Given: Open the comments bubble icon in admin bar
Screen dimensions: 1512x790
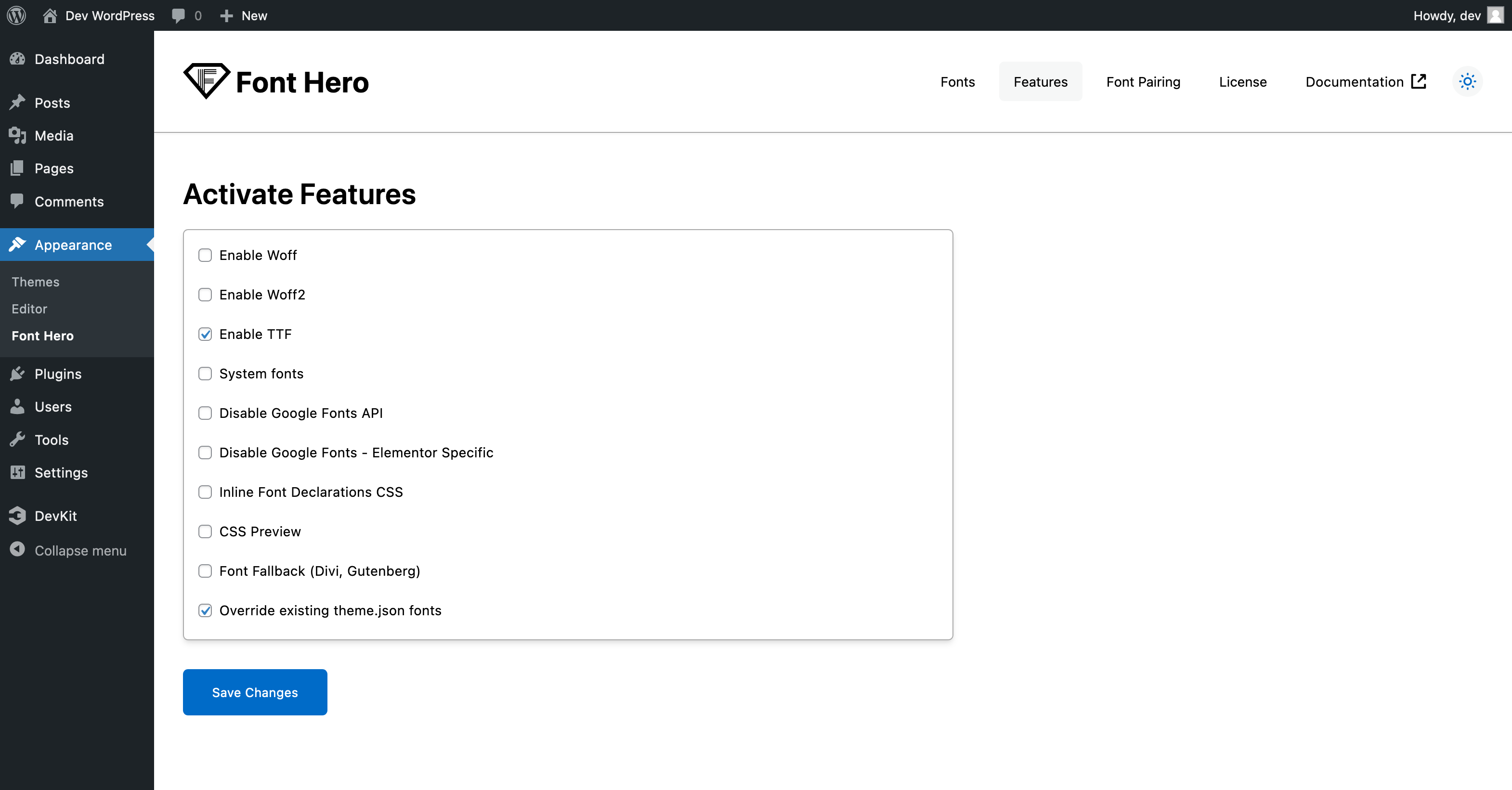Looking at the screenshot, I should coord(178,16).
